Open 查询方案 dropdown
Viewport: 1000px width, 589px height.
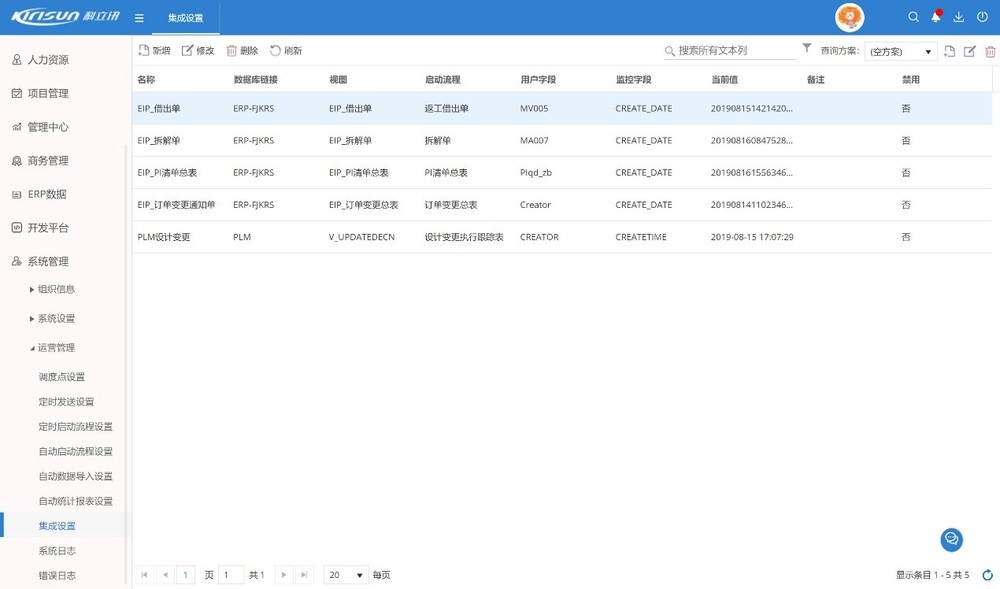tap(901, 52)
